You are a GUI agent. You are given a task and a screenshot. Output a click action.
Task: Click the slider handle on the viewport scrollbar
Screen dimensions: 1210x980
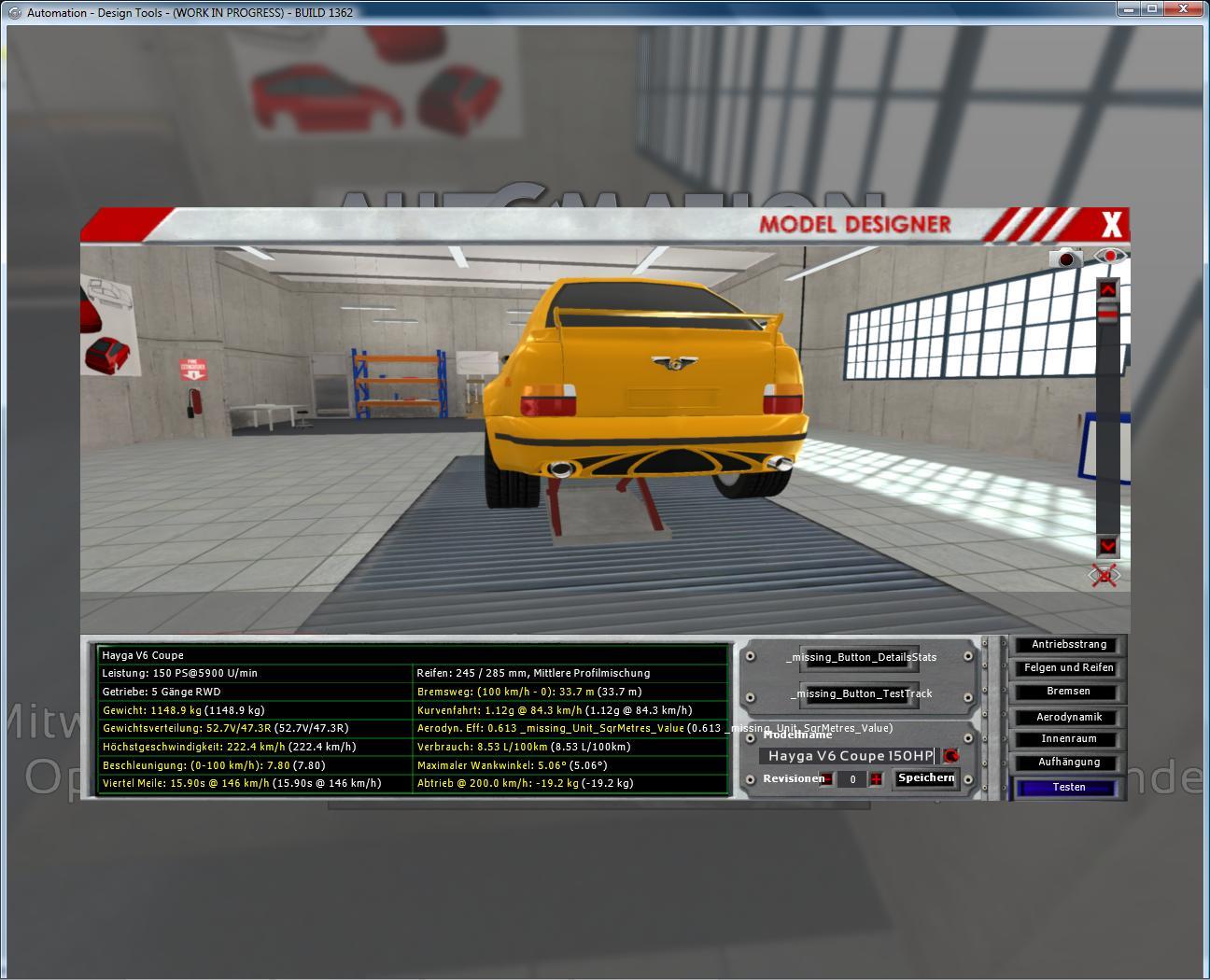pyautogui.click(x=1107, y=315)
